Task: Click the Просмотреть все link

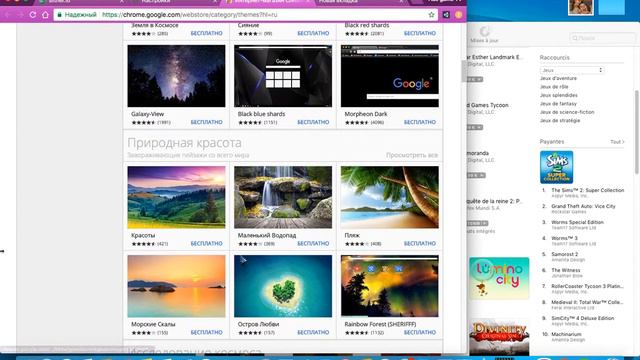Action: [412, 155]
